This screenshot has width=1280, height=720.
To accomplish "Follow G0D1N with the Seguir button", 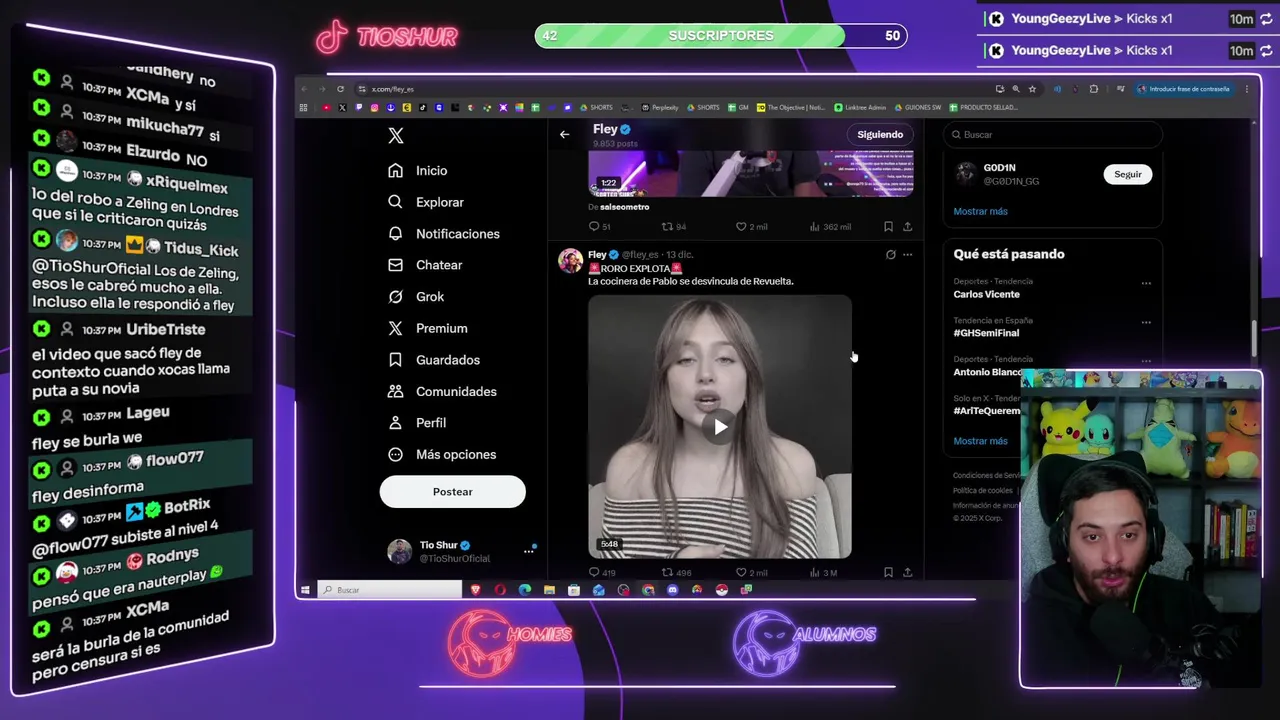I will pos(1128,174).
